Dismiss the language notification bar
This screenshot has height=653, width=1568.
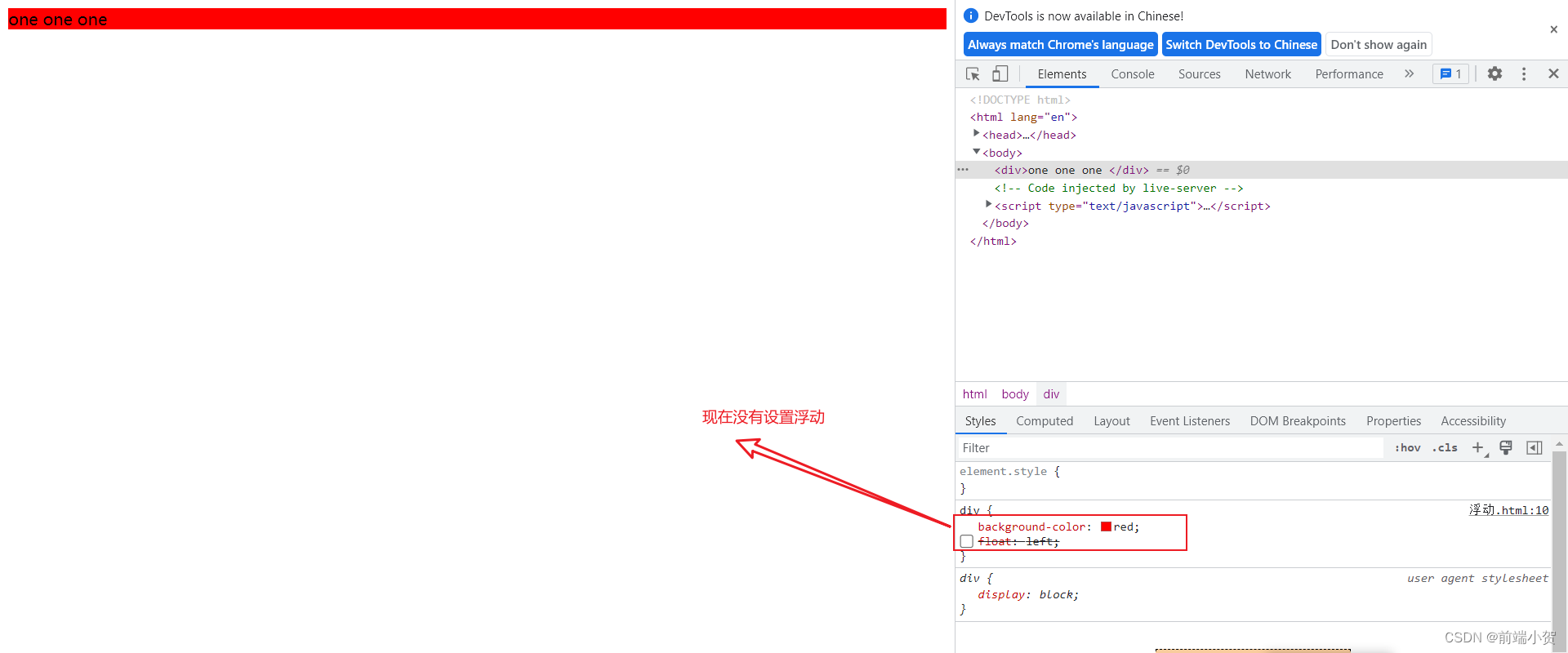coord(1553,29)
